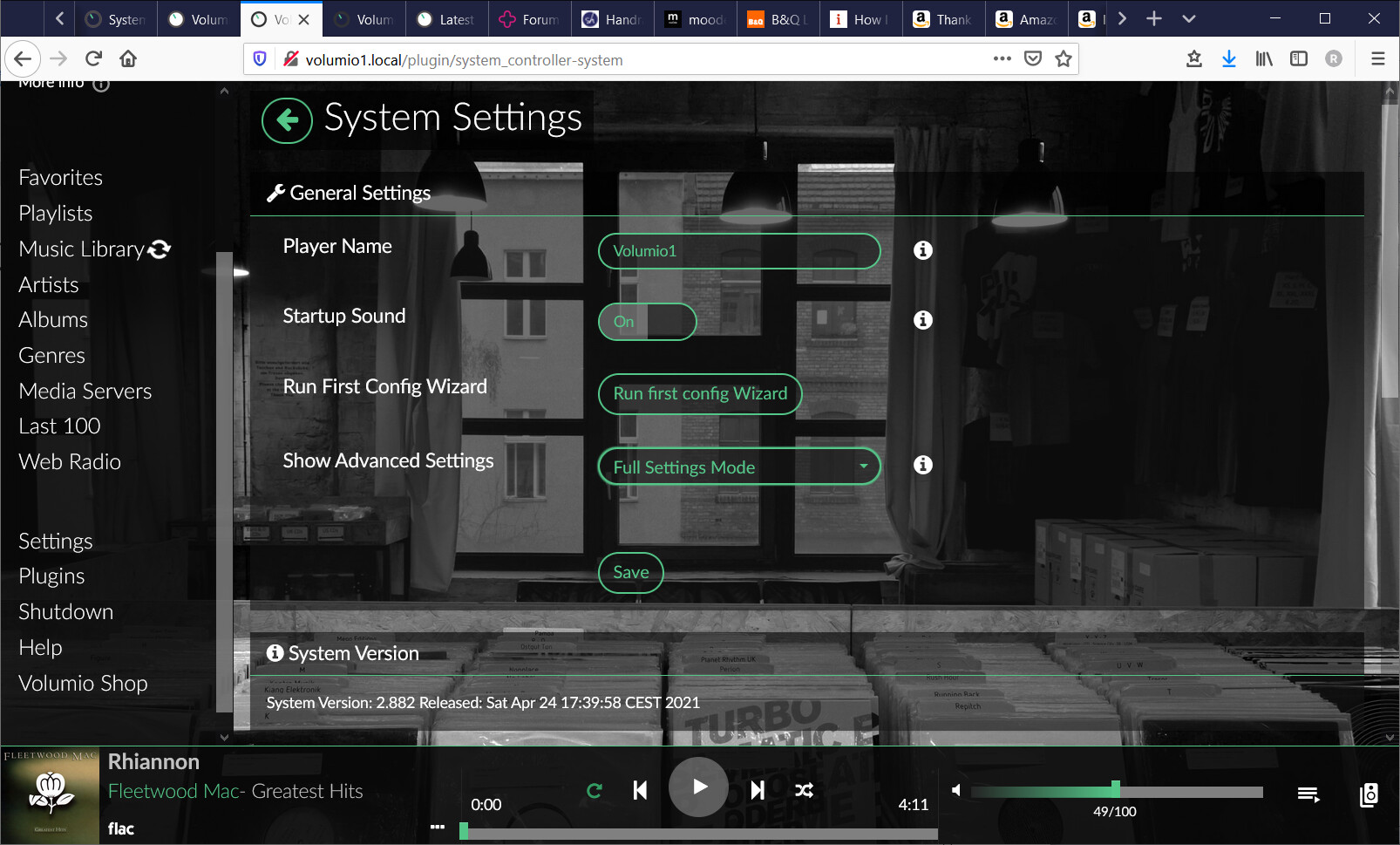Browse Artists in the sidebar
The width and height of the screenshot is (1400, 845).
tap(49, 285)
